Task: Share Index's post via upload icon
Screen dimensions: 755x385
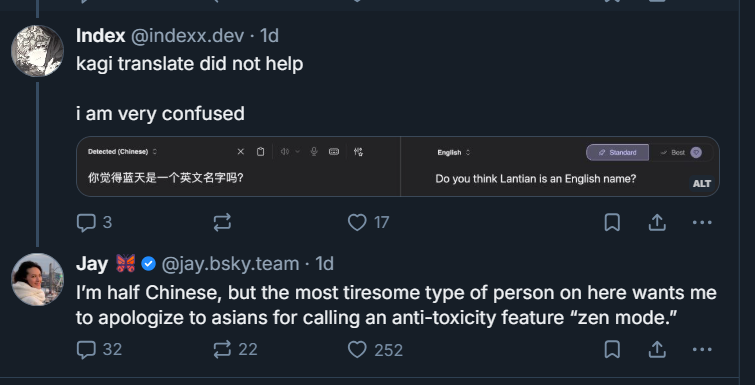Action: point(657,222)
